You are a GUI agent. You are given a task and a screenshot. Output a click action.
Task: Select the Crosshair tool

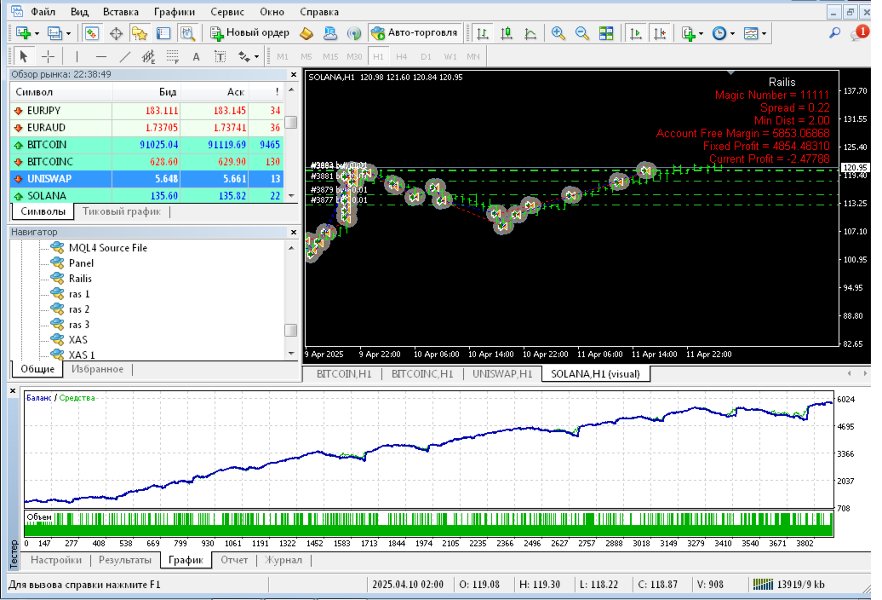pos(48,57)
